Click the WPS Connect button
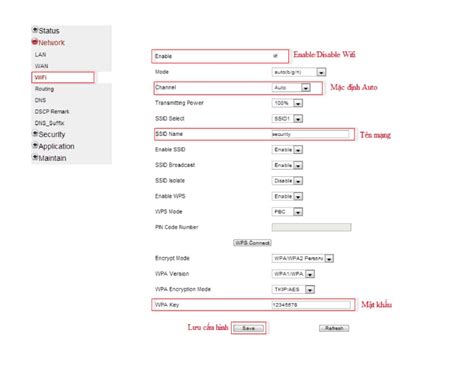The height and width of the screenshot is (365, 474). [252, 243]
